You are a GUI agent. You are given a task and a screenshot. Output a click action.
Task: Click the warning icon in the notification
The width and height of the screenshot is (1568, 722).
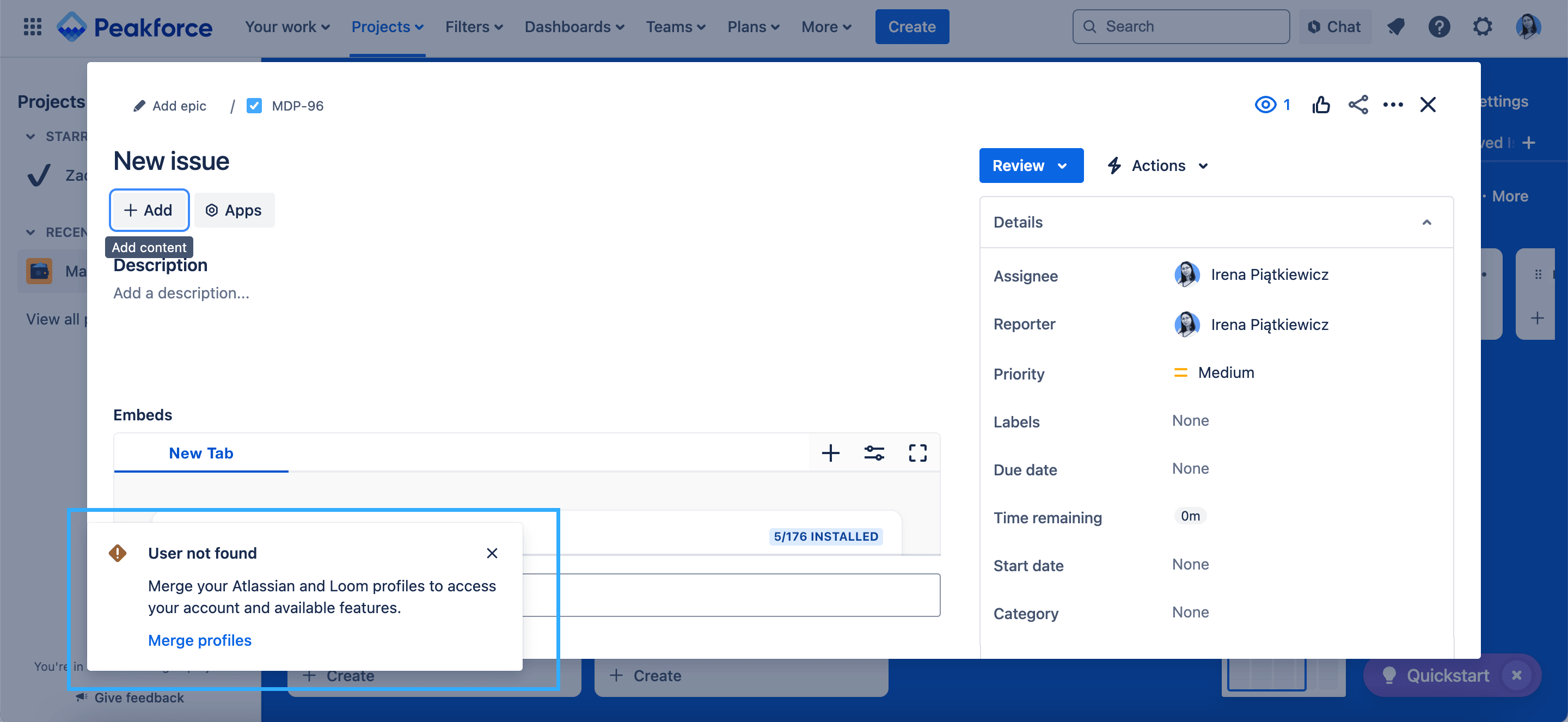click(118, 553)
